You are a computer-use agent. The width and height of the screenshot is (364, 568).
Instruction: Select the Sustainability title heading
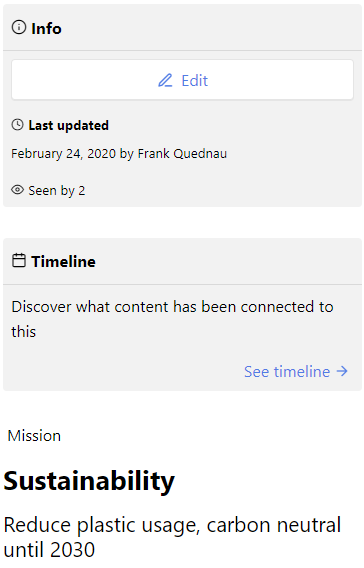point(89,481)
